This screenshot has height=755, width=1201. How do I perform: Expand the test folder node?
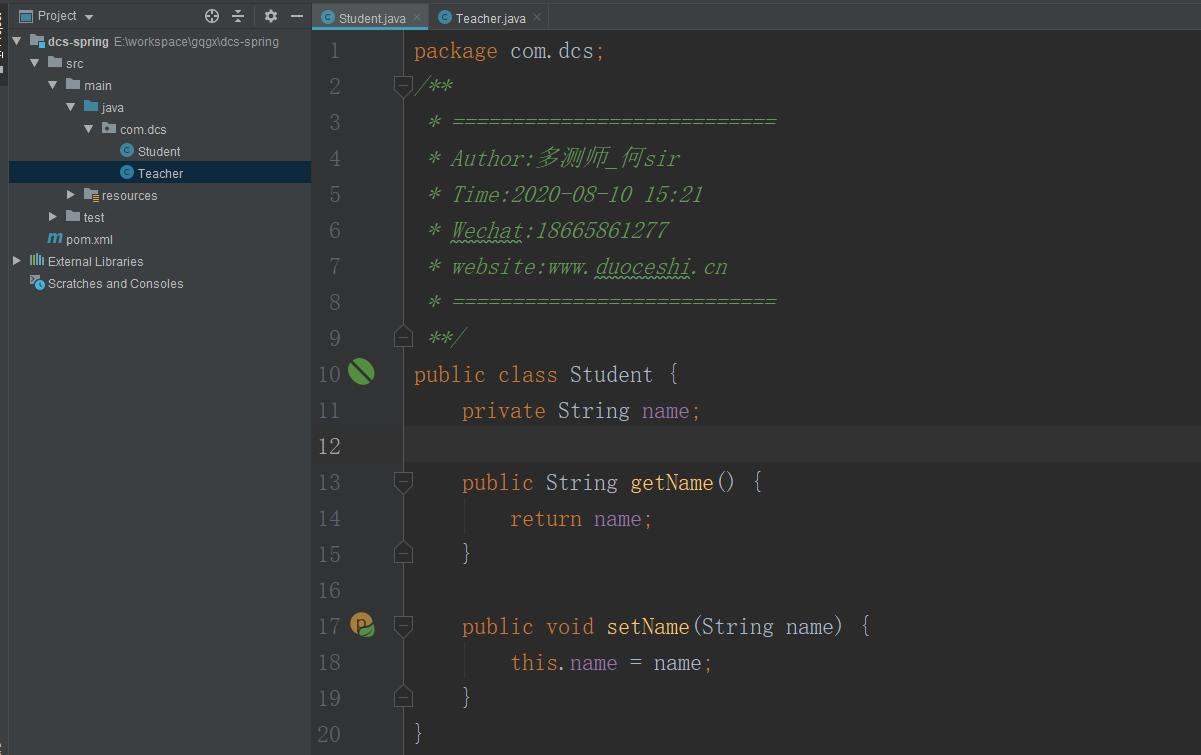click(52, 217)
